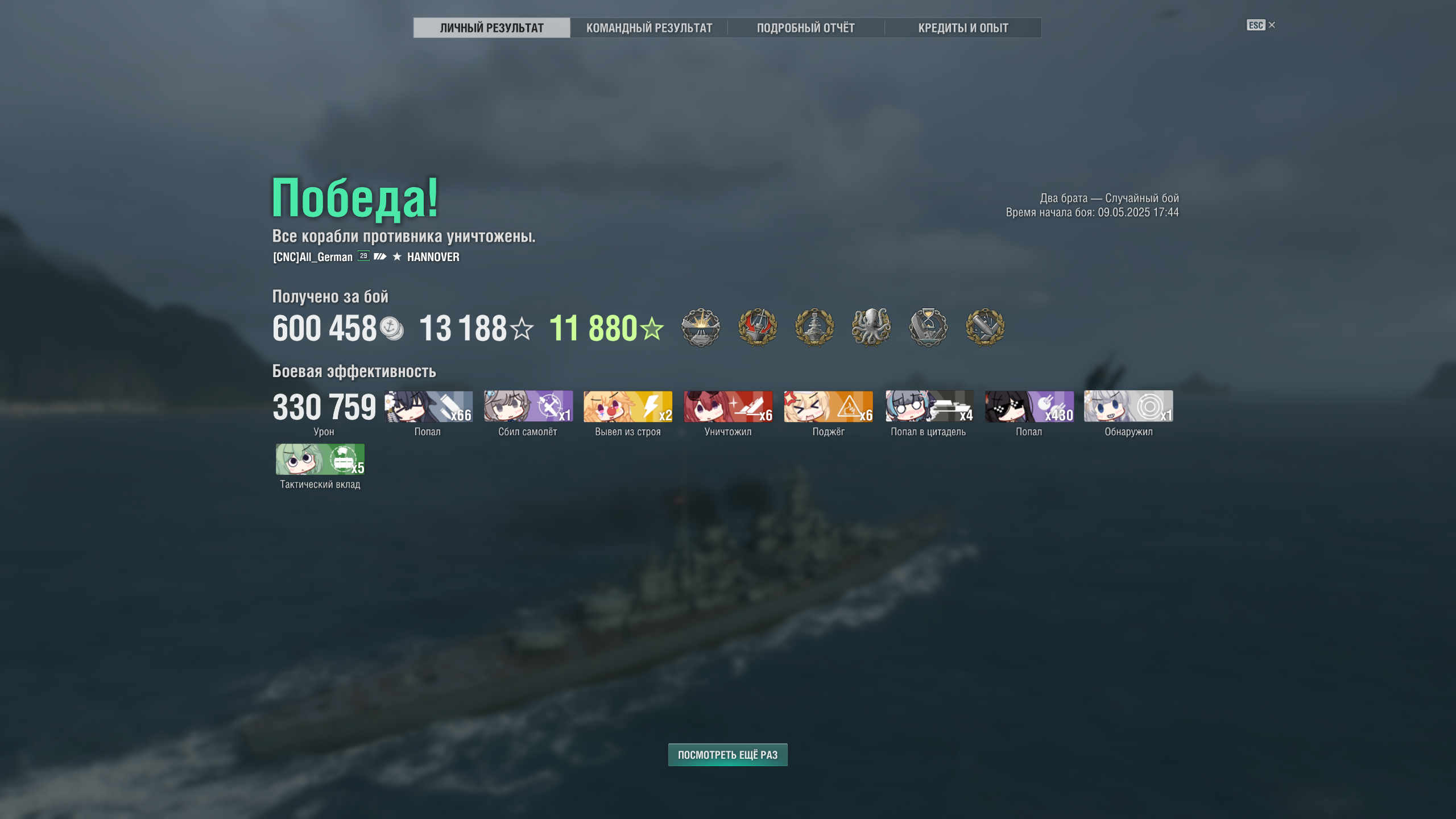Select the Кредиты и опыт tab
The image size is (1456, 819).
click(x=963, y=28)
